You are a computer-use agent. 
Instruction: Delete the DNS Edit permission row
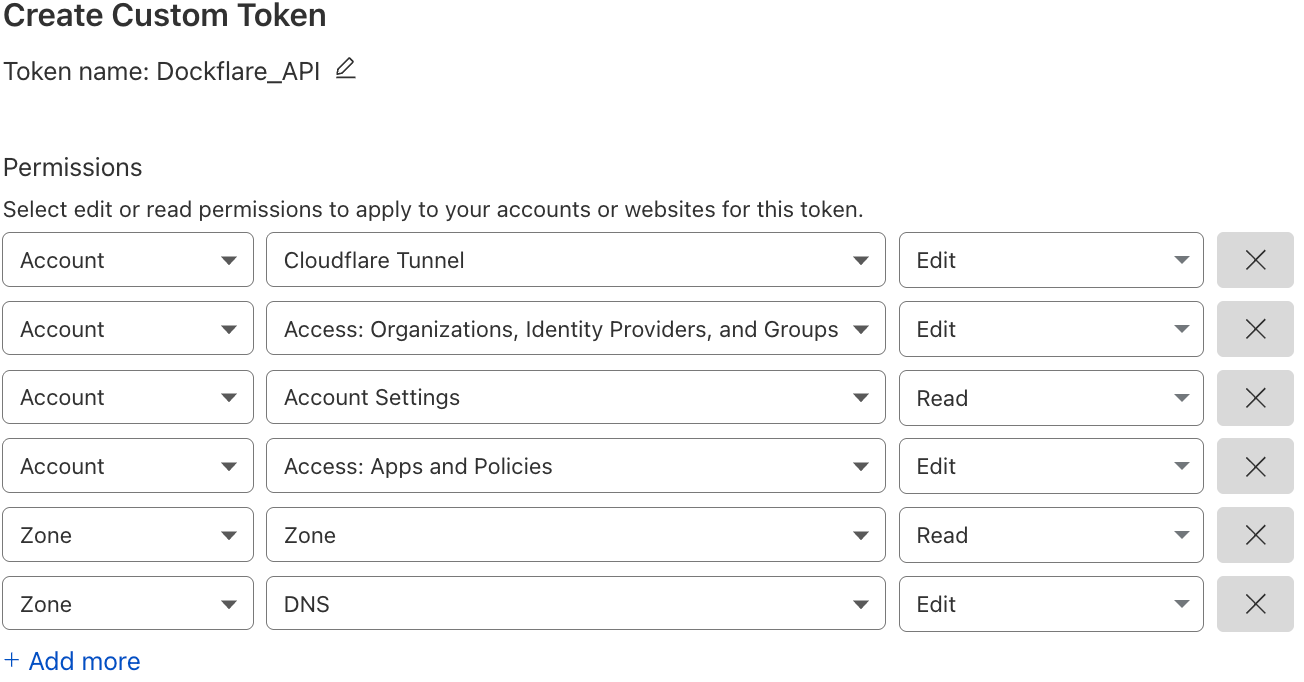click(1255, 604)
